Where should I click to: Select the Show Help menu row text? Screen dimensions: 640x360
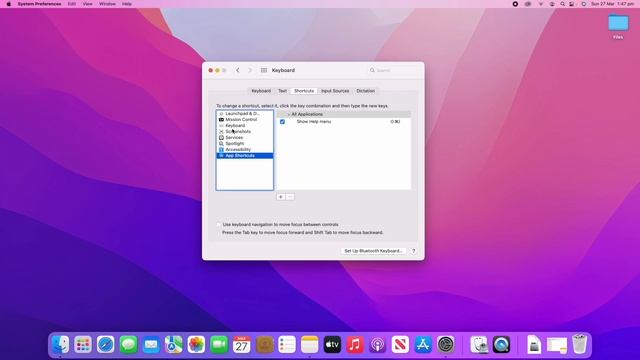coord(313,122)
